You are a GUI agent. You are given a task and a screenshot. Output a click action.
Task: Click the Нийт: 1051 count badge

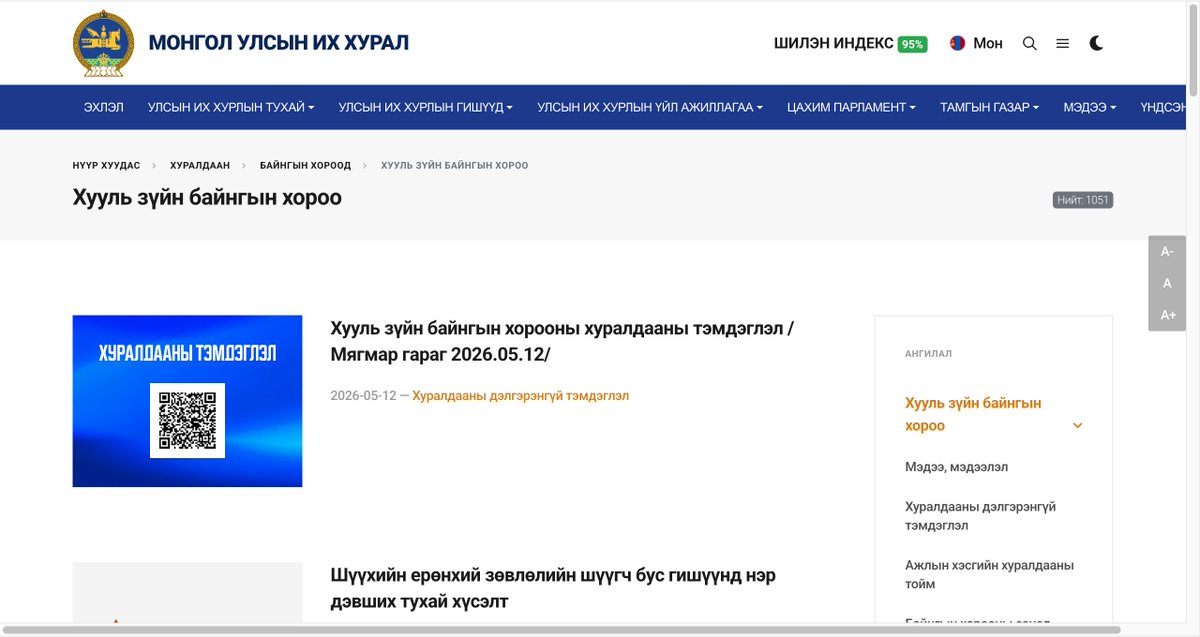pyautogui.click(x=1082, y=200)
